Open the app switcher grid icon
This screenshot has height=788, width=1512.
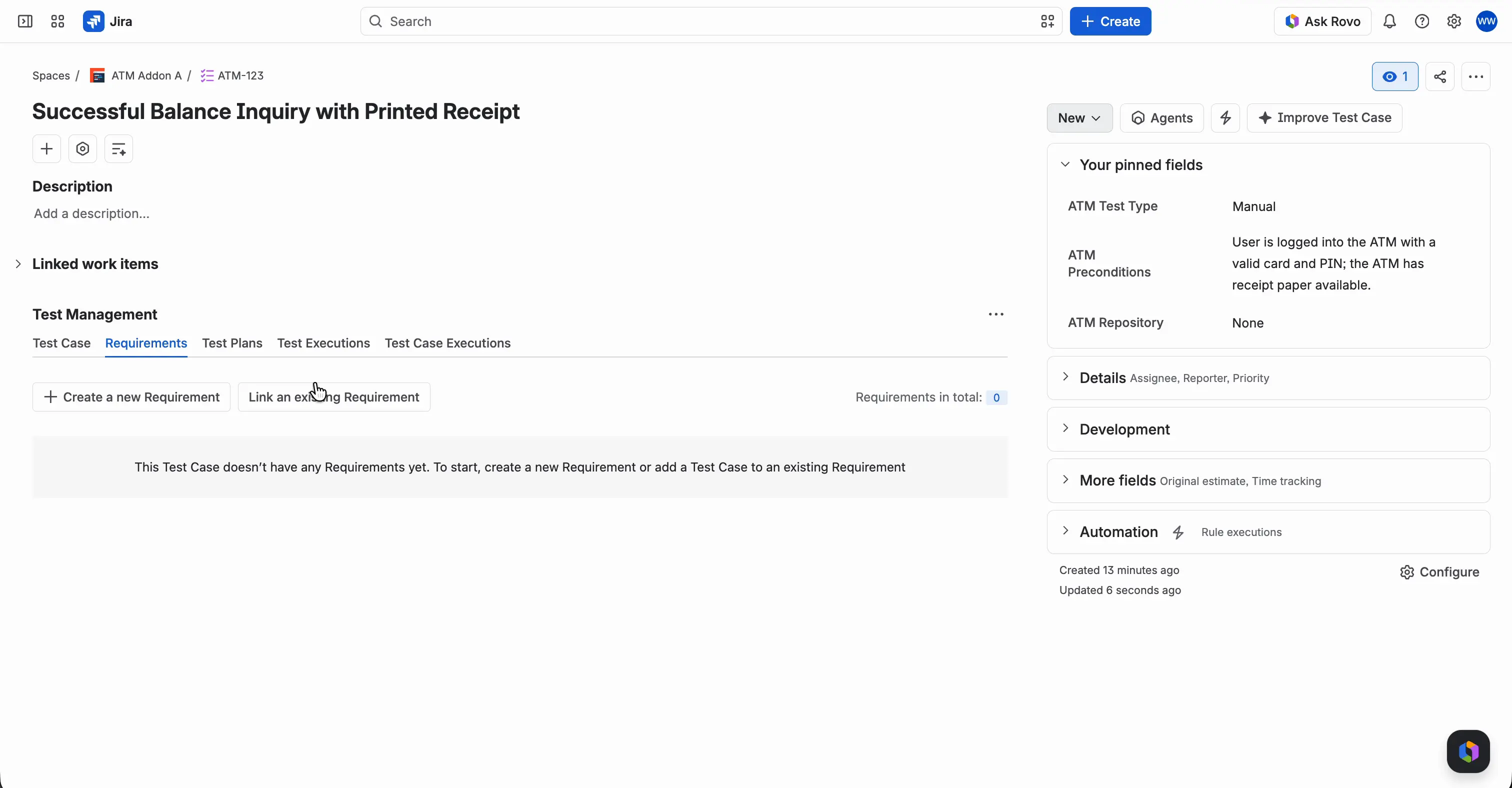pos(57,21)
